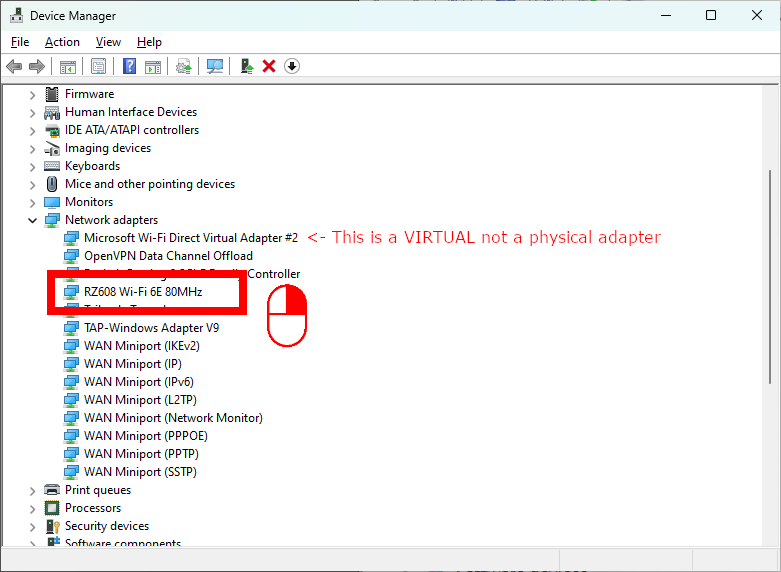Click the down-arrow Disable device icon
Screen dimensions: 781x572
point(292,66)
